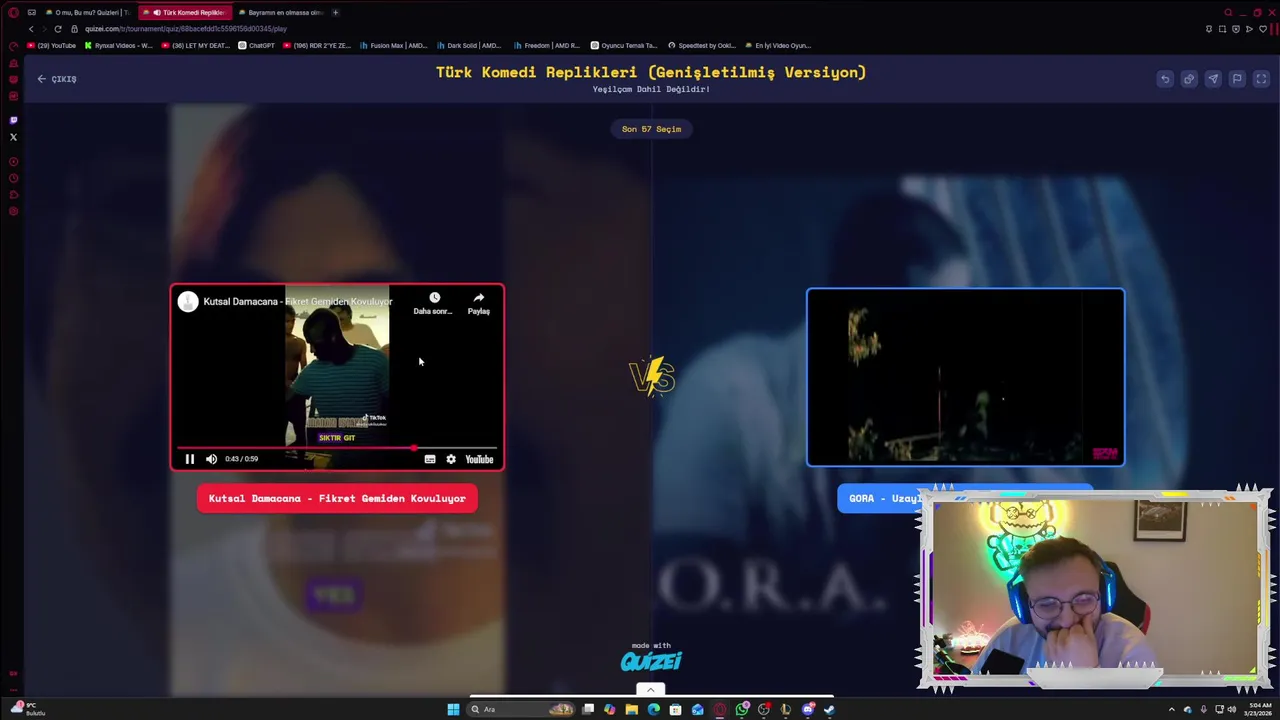Enter fullscreen mode for the quiz
Screen dimensions: 1280x720
pyautogui.click(x=1261, y=79)
